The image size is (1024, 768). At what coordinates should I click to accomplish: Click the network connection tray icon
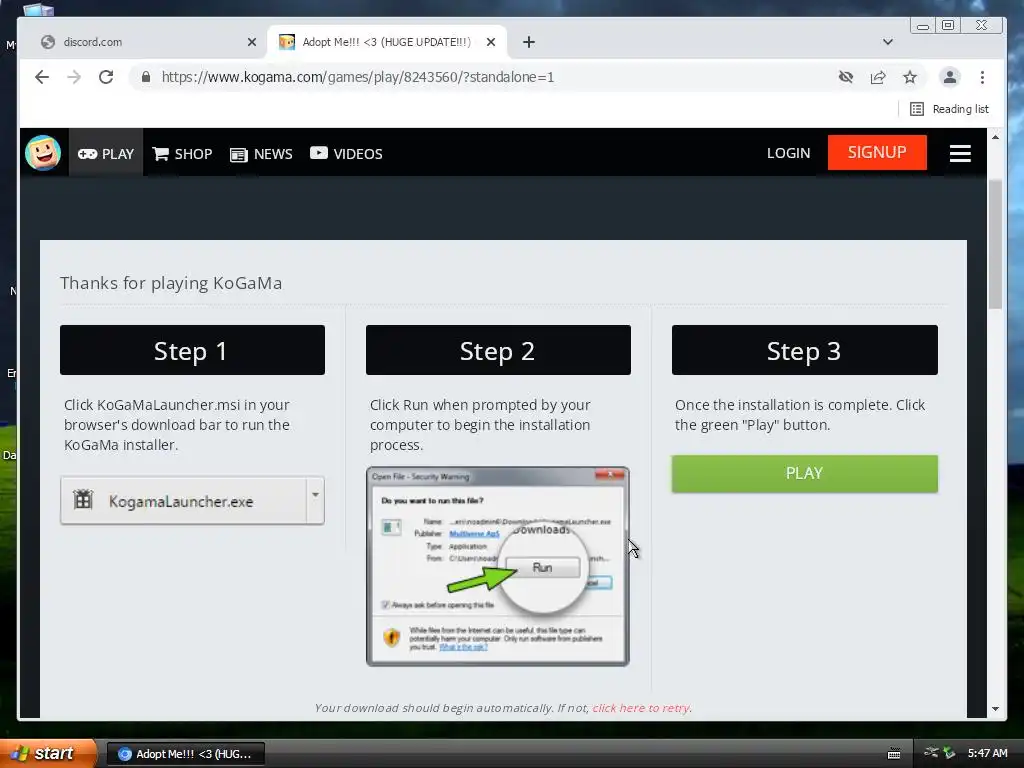click(x=931, y=752)
